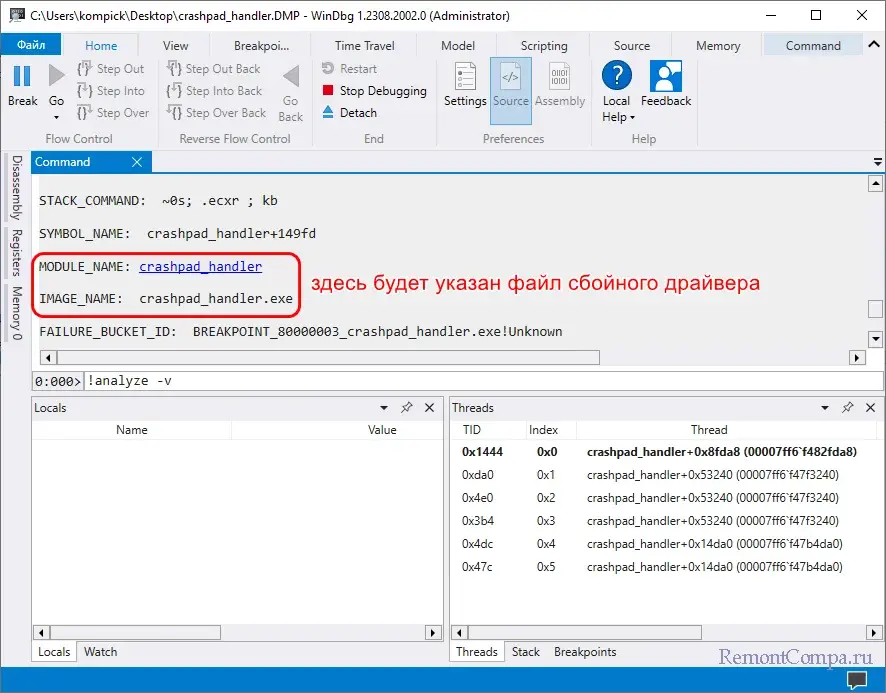The image size is (886, 693).
Task: Open debugger Settings
Action: point(465,84)
